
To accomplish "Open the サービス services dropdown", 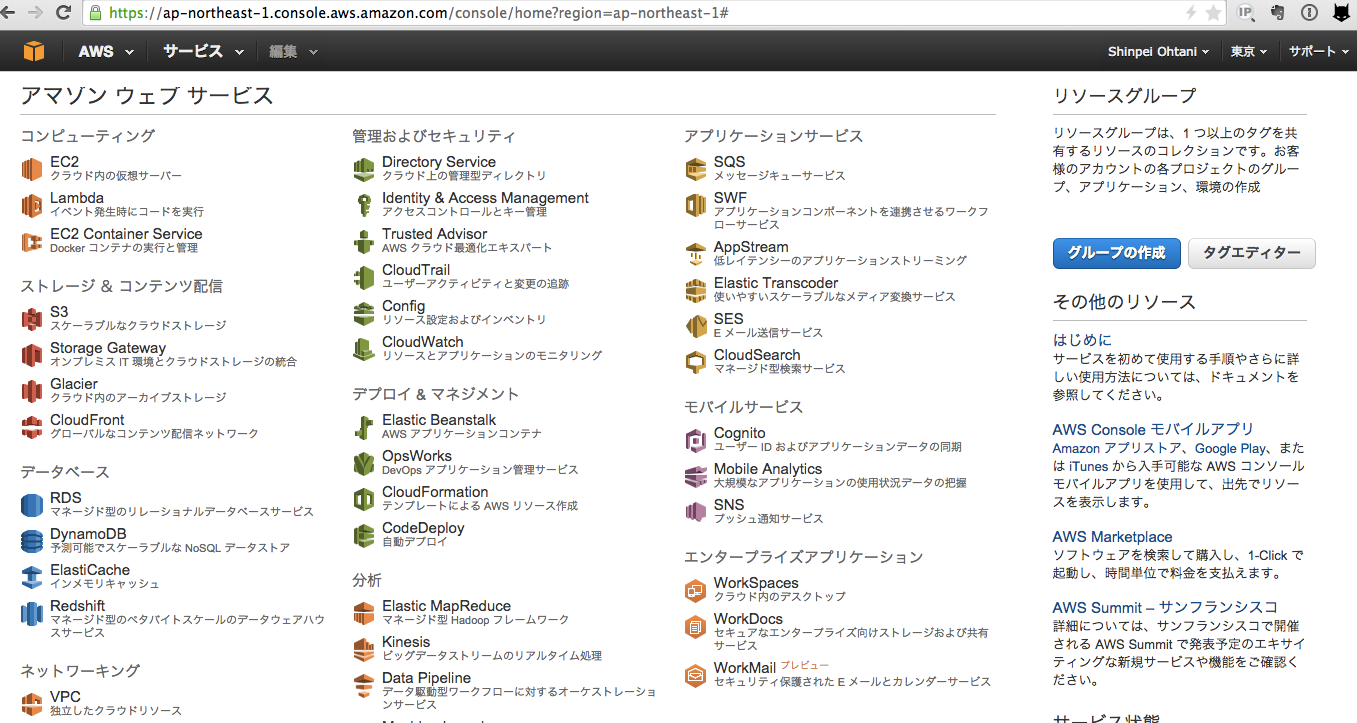I will [203, 51].
